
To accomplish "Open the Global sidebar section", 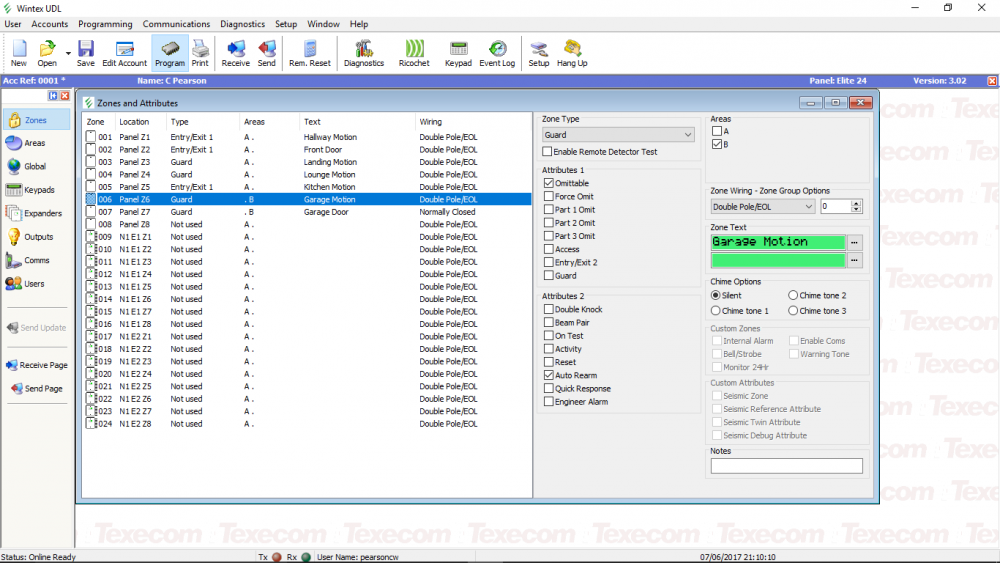I will click(31, 166).
